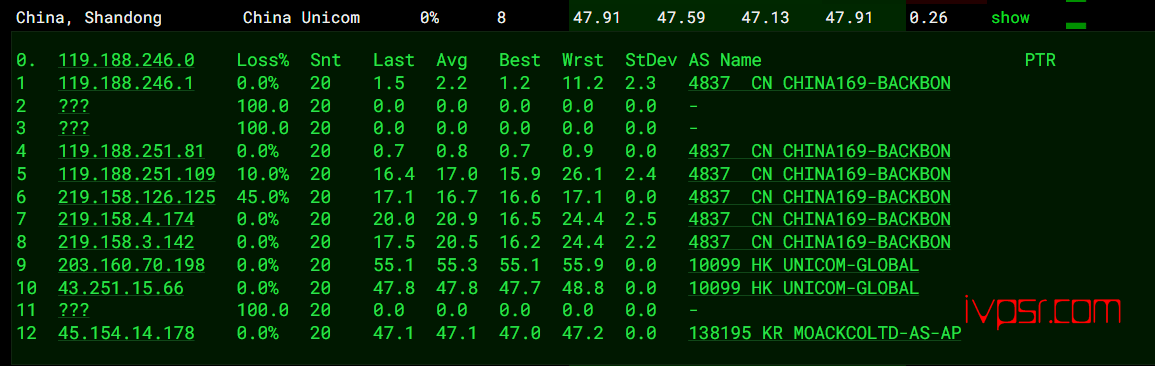Open IP link 119.188.251.81

click(x=131, y=152)
